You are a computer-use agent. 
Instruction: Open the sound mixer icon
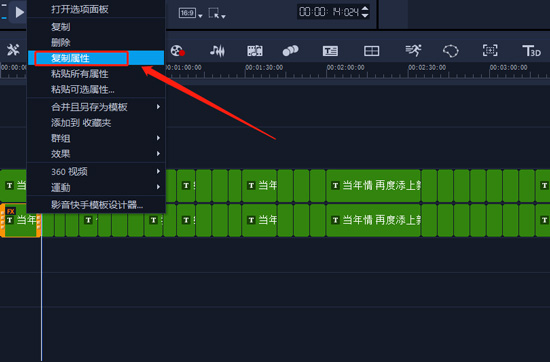[x=217, y=51]
